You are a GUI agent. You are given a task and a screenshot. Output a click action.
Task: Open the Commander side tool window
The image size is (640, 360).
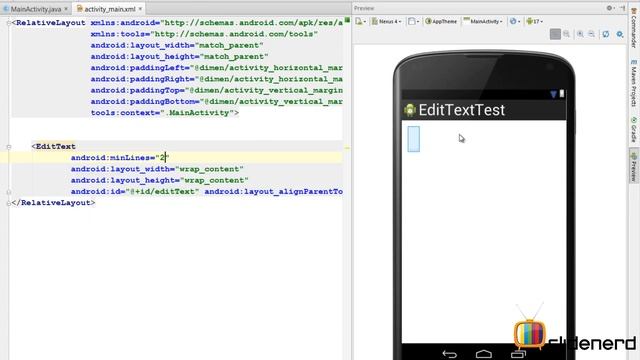[x=634, y=27]
